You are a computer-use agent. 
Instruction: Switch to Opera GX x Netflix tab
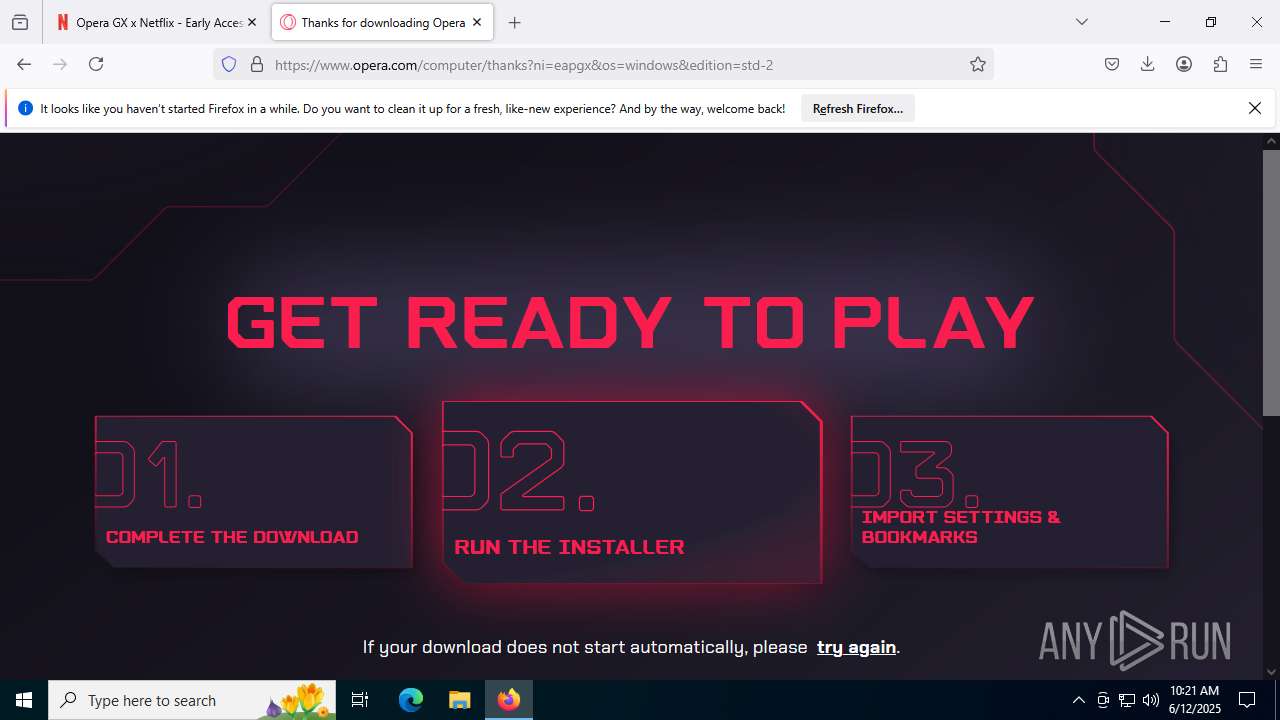[156, 22]
